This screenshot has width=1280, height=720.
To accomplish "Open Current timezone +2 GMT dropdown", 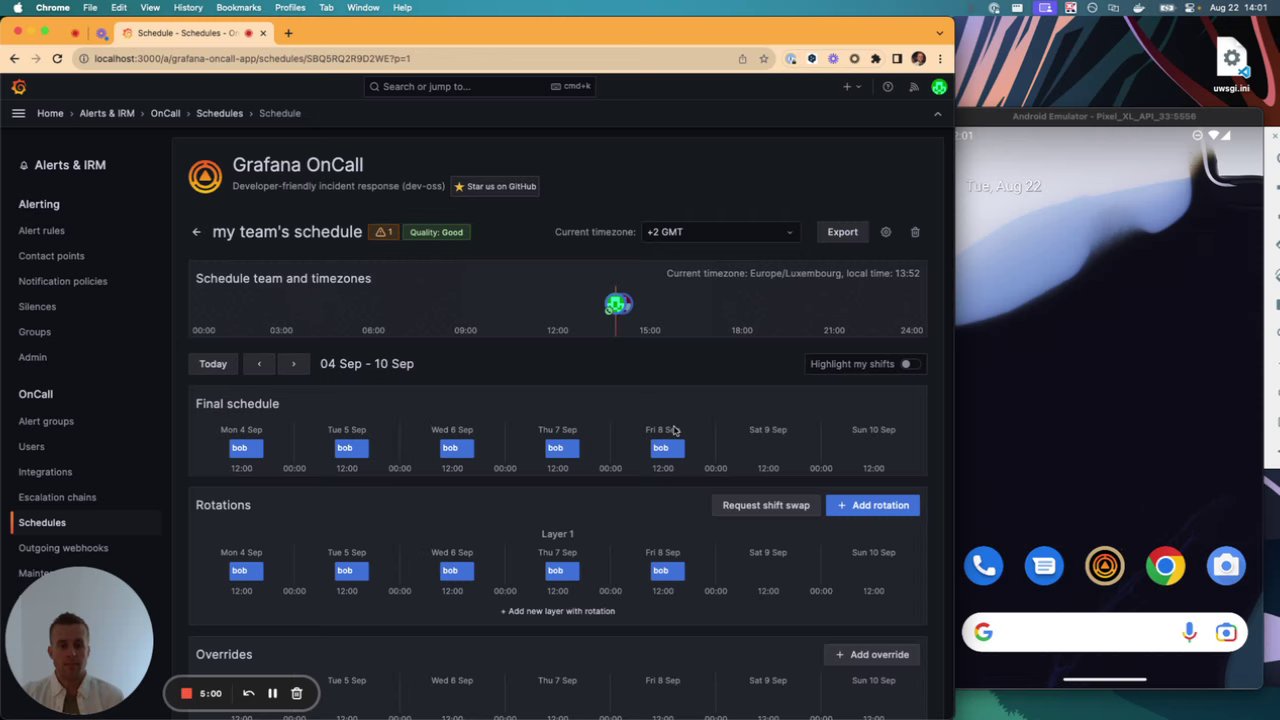I will (x=720, y=232).
